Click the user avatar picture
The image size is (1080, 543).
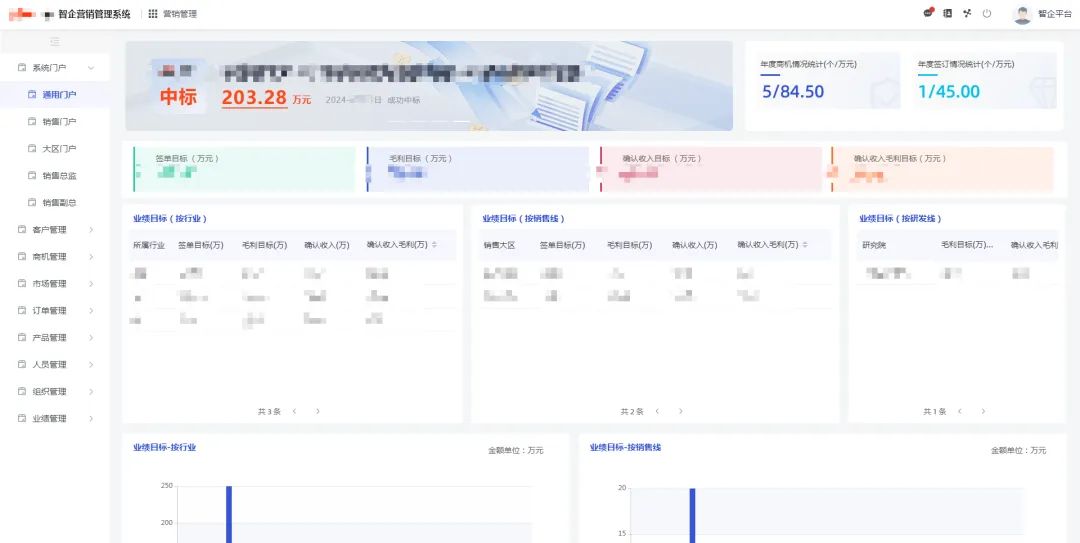[1021, 14]
